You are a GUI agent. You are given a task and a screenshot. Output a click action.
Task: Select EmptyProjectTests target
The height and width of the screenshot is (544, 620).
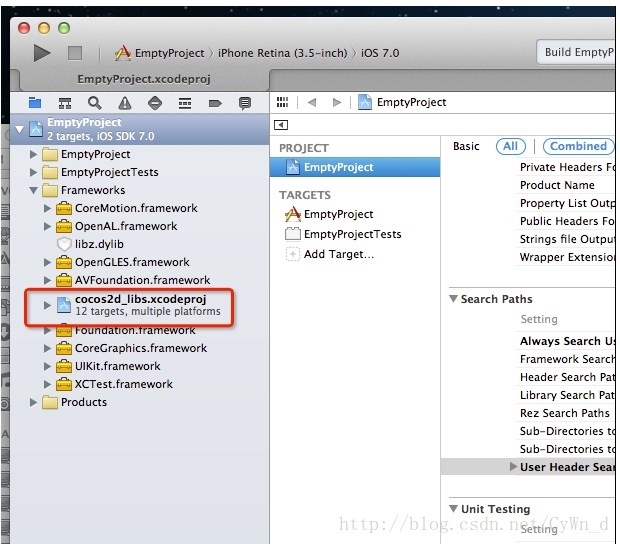[352, 234]
